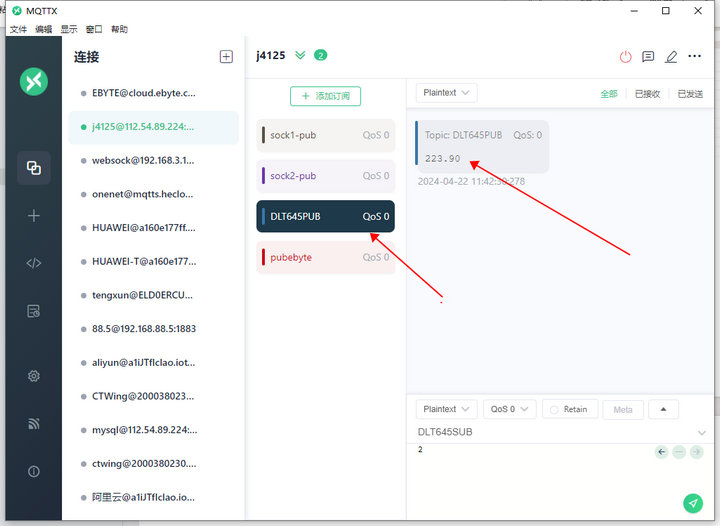Screen dimensions: 720x526
Task: Click the Meta button
Action: [x=622, y=409]
